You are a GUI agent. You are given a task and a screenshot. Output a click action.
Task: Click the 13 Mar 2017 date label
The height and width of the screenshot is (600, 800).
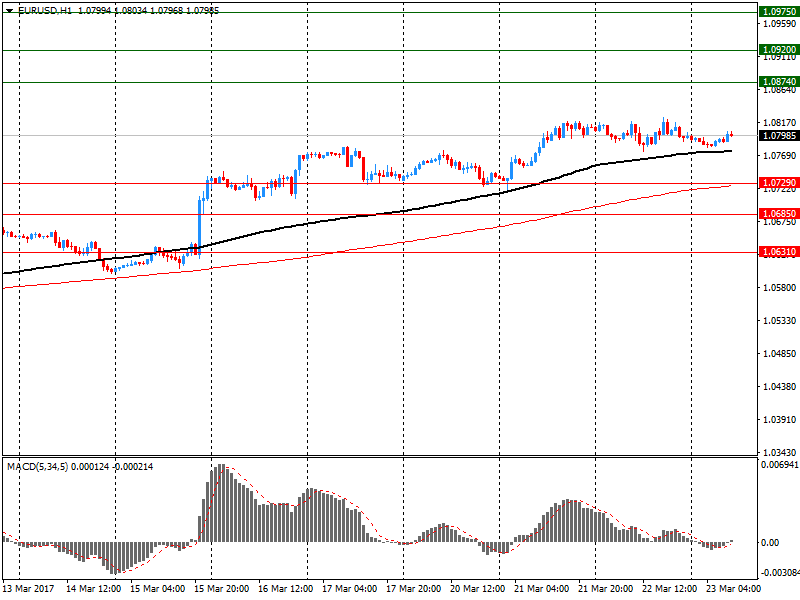tap(28, 589)
